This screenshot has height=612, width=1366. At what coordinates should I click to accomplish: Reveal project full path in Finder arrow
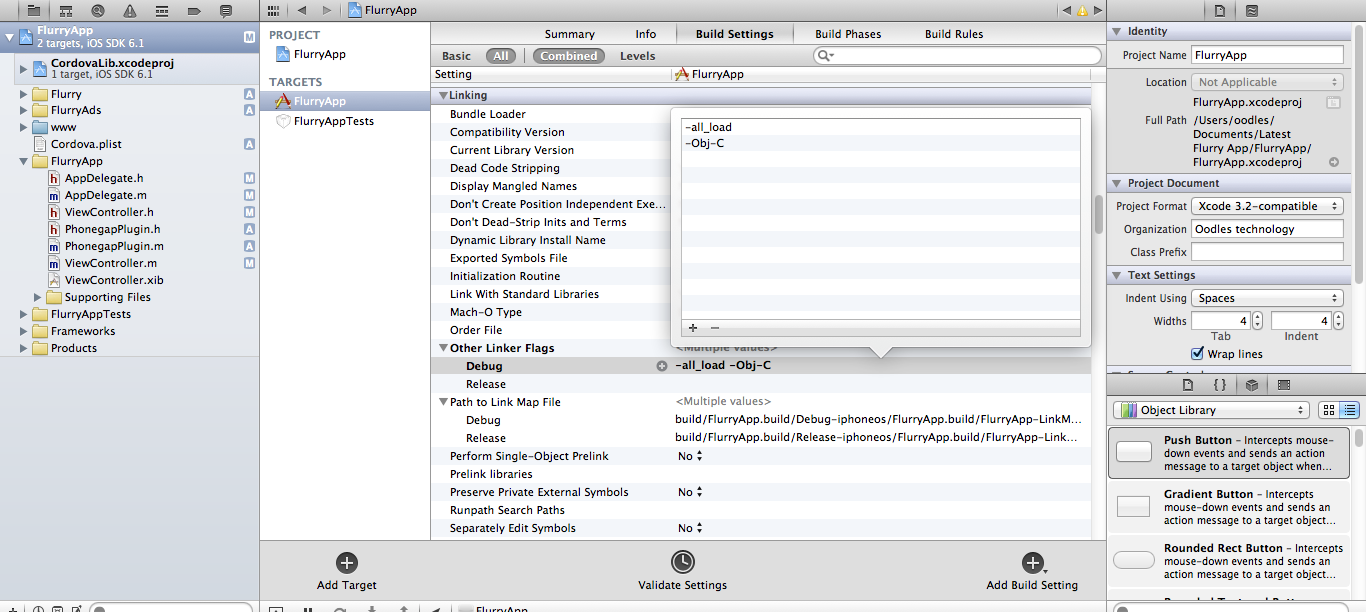[1334, 162]
